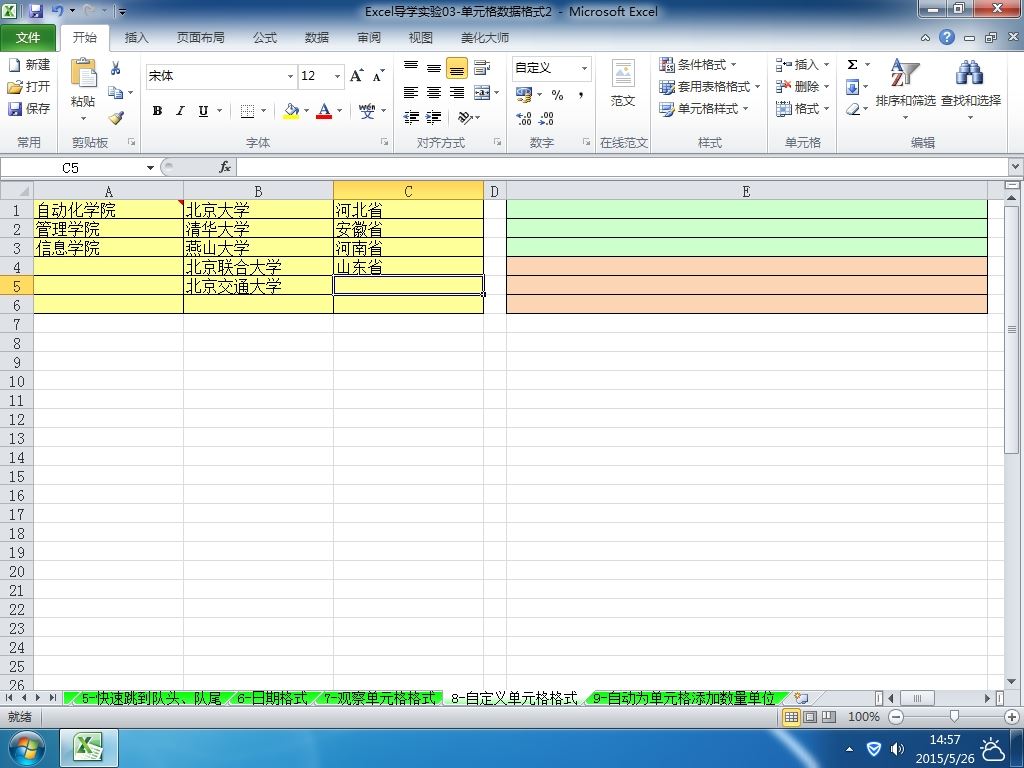Click the Wrap Text icon
1024x768 pixels.
coord(482,67)
